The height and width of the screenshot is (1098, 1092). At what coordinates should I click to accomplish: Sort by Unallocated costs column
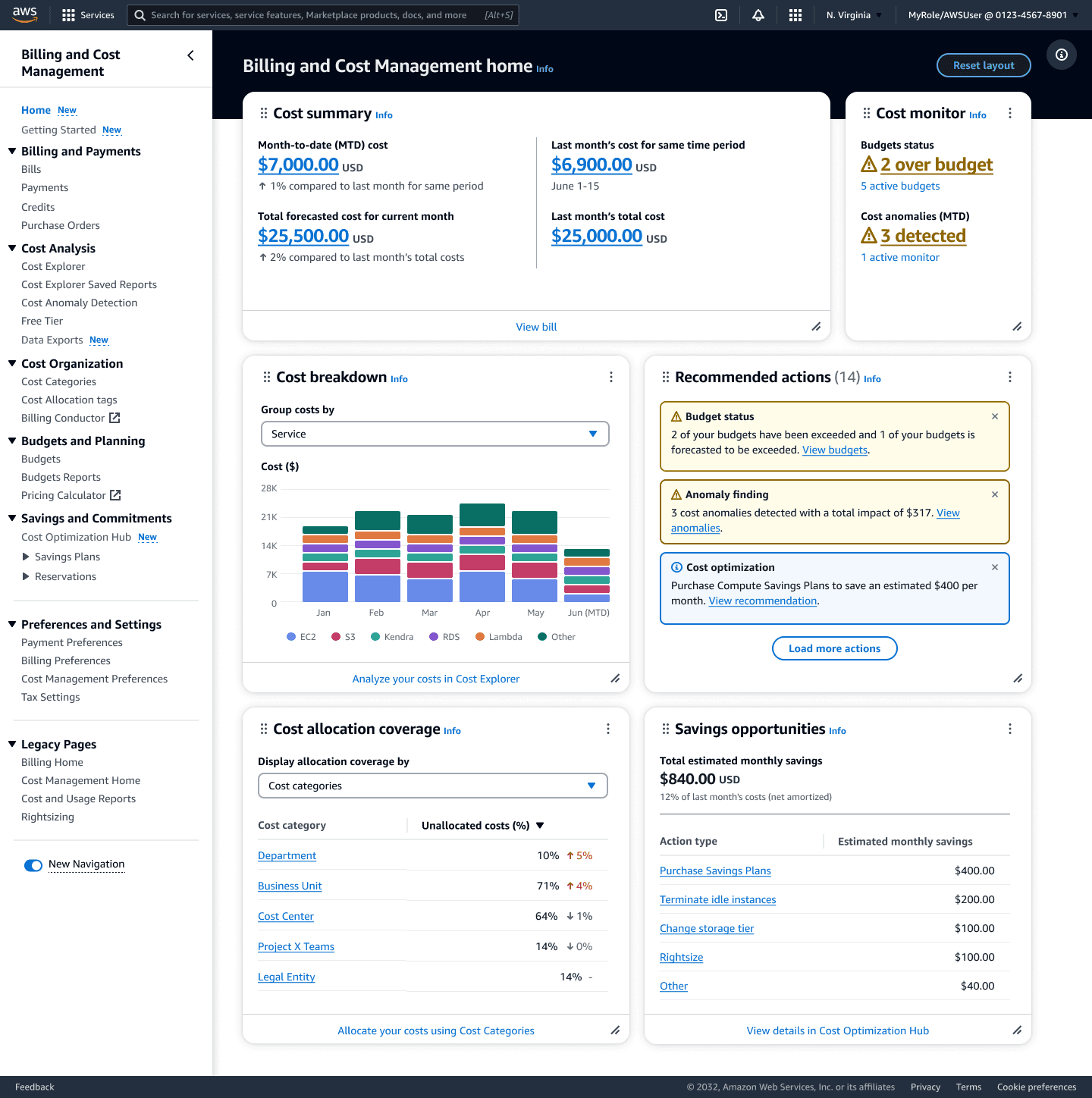click(x=483, y=825)
